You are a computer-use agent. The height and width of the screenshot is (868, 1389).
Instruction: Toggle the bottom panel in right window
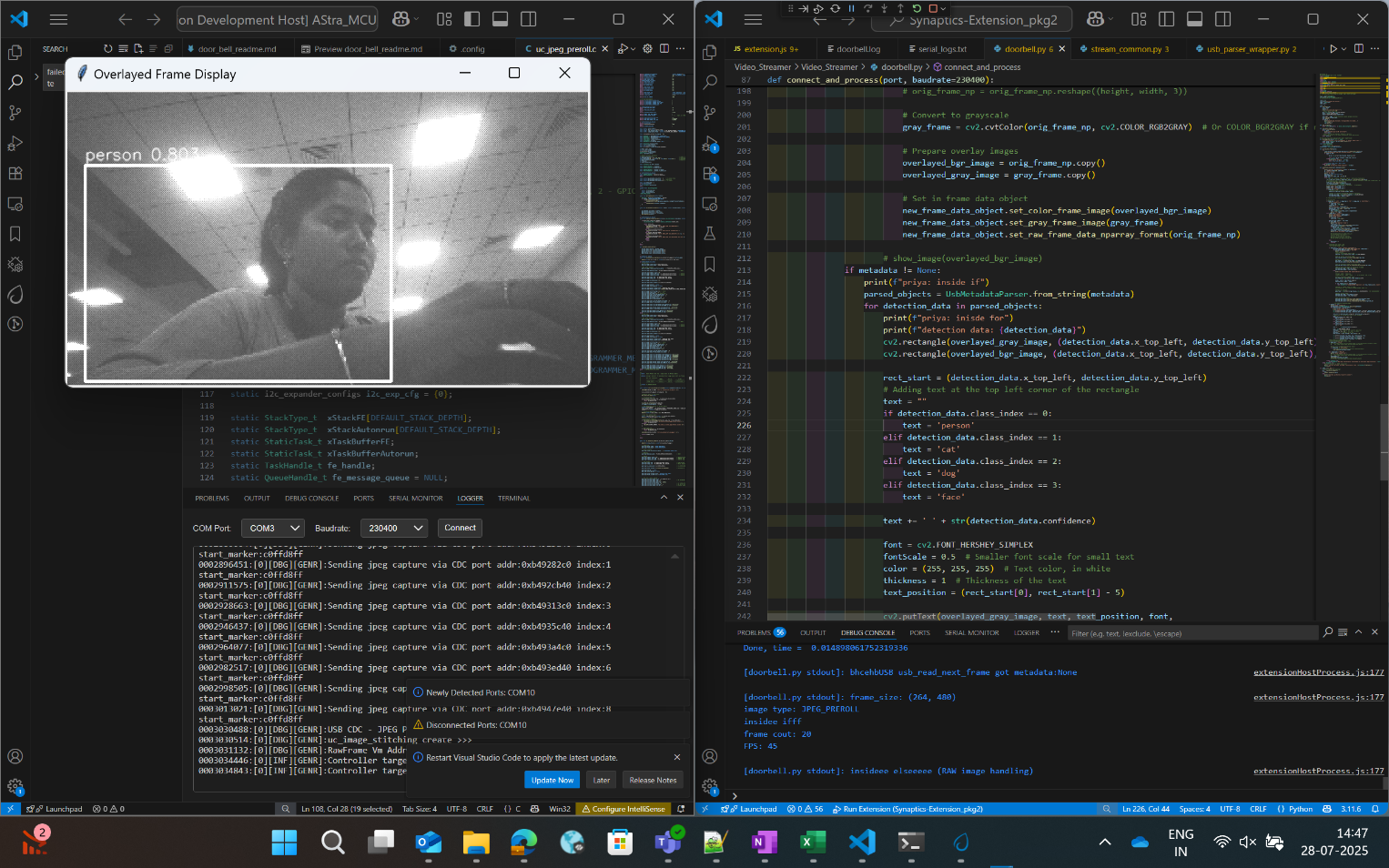point(1194,19)
